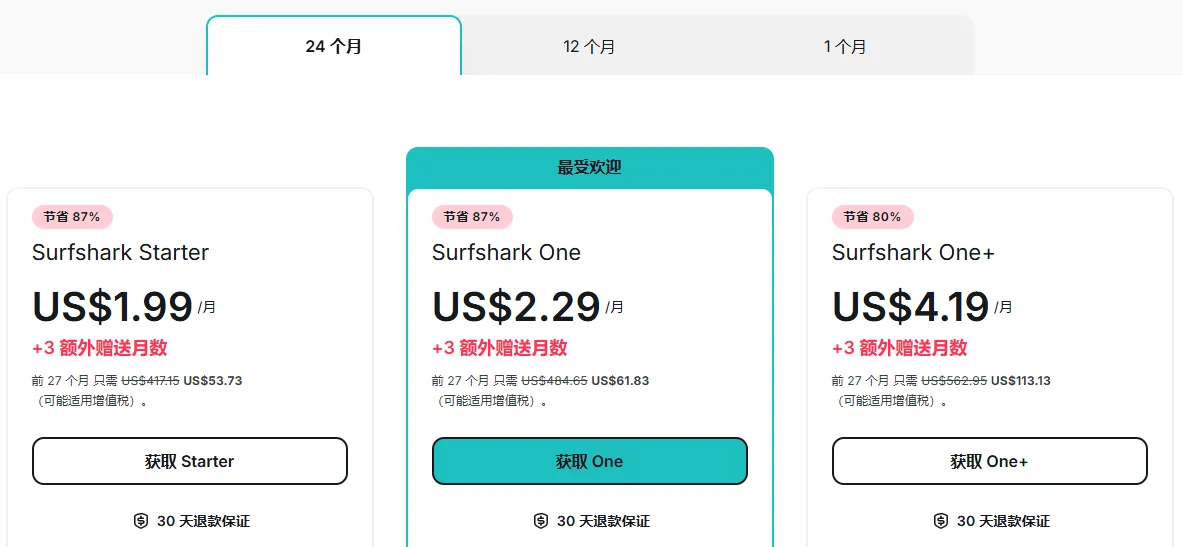Click the US$1.99 monthly price
This screenshot has height=547, width=1183.
coord(112,307)
